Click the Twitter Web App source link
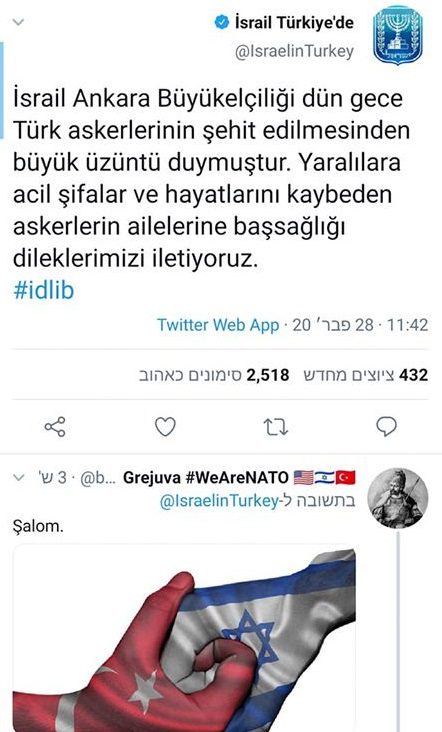Screen dimensions: 442x732 [x=218, y=325]
